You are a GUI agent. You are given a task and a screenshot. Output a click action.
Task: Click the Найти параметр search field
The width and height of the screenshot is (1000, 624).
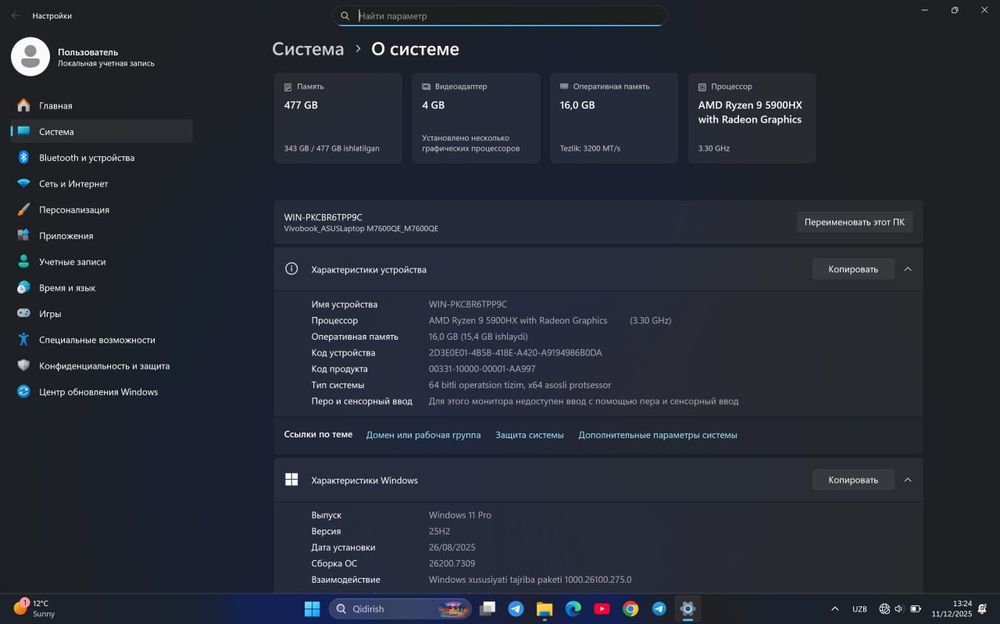coord(499,16)
